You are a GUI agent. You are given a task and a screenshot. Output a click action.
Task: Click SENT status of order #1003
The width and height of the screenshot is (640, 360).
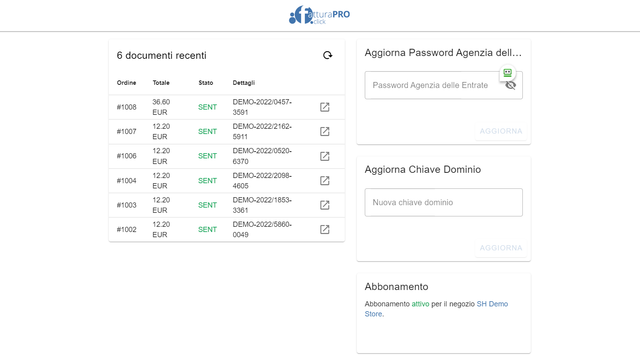pos(207,205)
